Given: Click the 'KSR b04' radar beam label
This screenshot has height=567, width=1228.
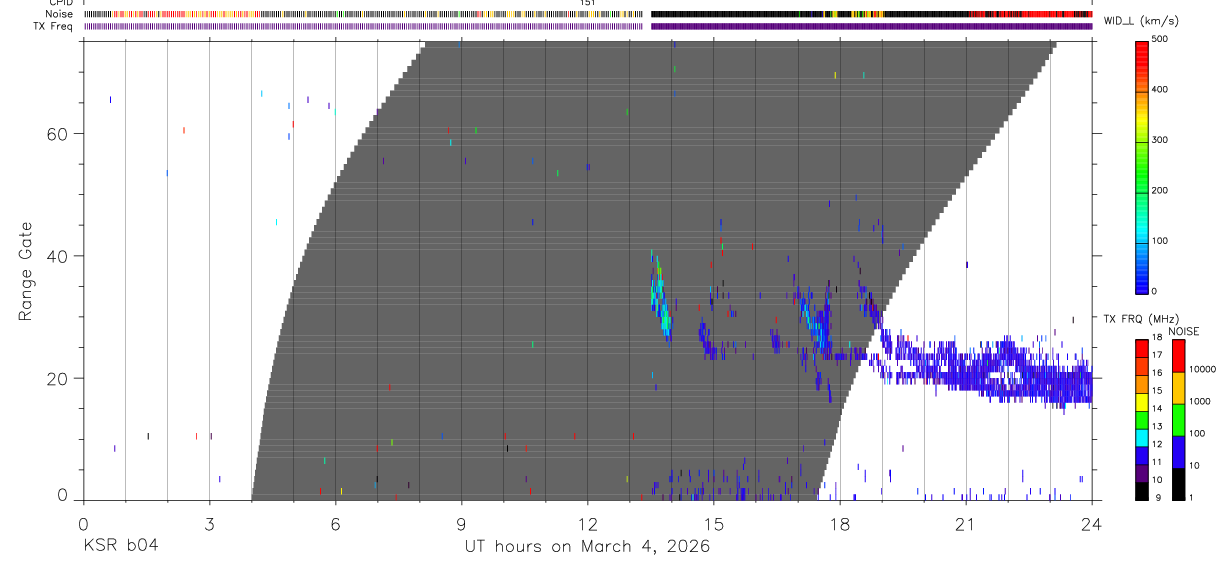Looking at the screenshot, I should click(120, 546).
